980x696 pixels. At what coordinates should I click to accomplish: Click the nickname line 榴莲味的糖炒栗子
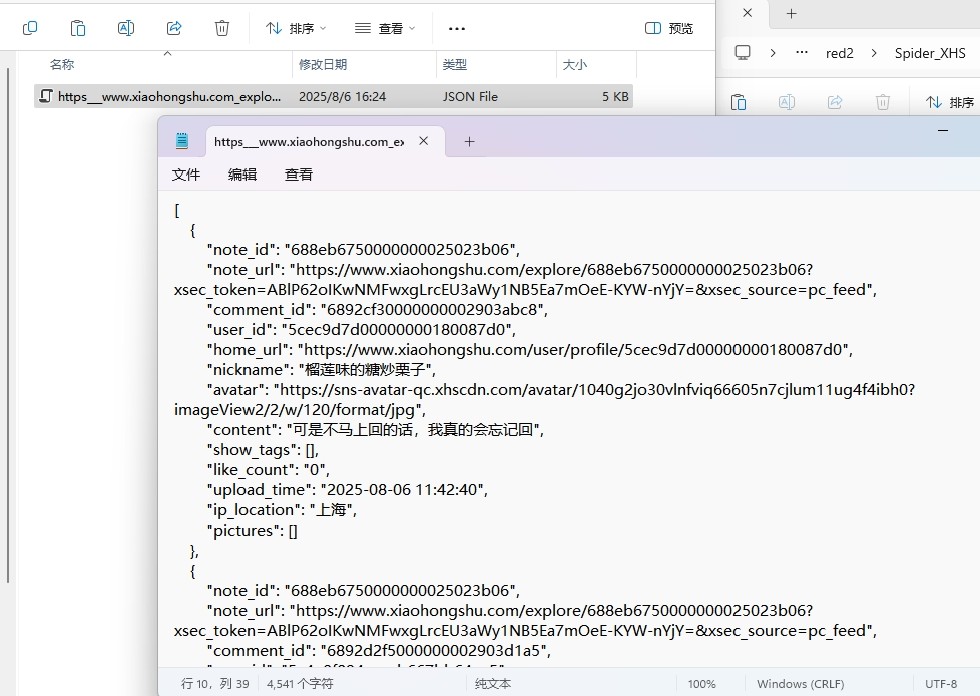[x=321, y=369]
